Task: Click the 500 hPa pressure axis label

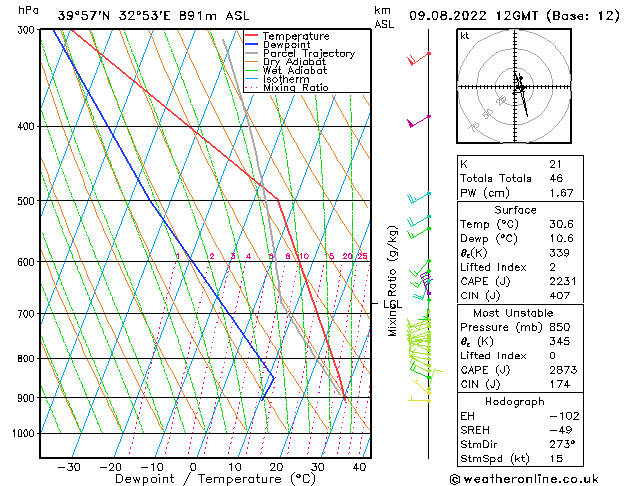Action: pos(26,201)
